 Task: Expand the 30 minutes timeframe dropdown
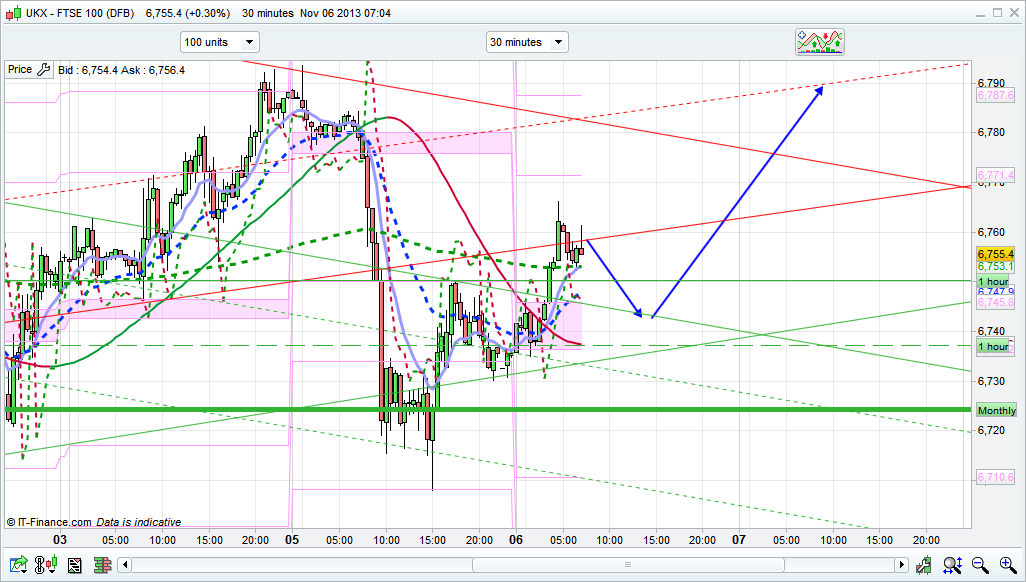[x=527, y=42]
